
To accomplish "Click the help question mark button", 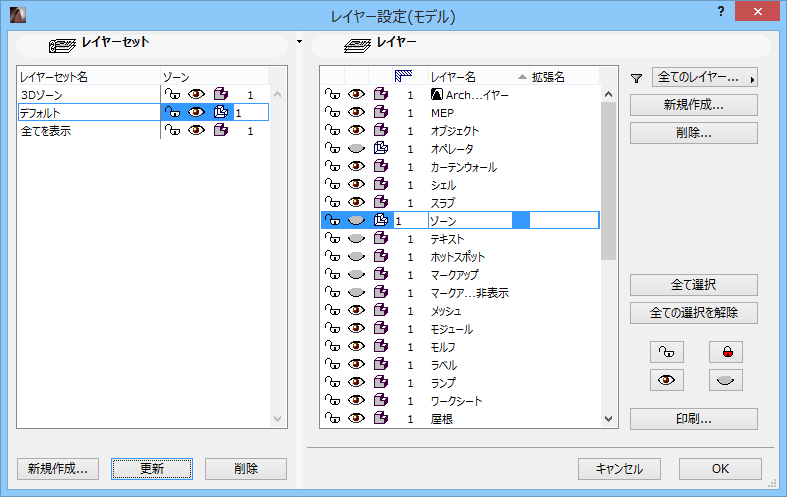I will [721, 12].
